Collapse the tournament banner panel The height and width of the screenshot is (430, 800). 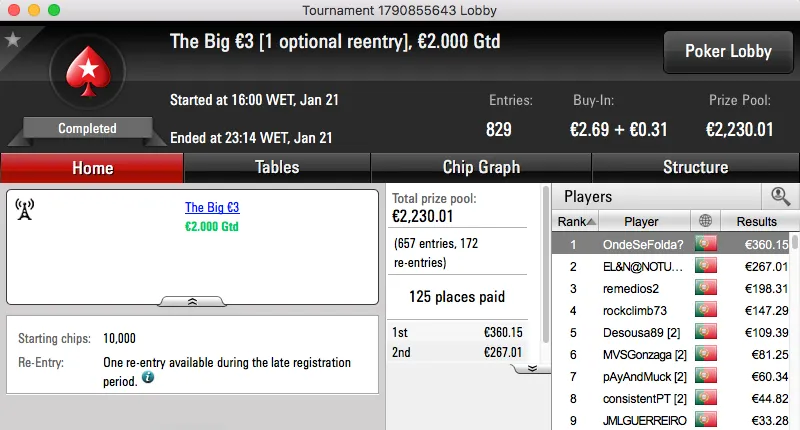[193, 300]
